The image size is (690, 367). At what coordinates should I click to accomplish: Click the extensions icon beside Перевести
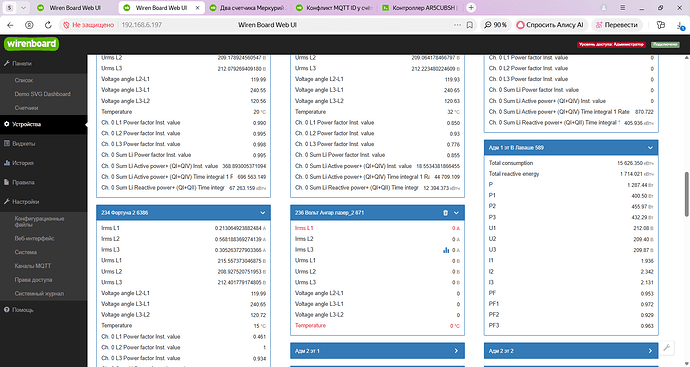click(x=660, y=25)
